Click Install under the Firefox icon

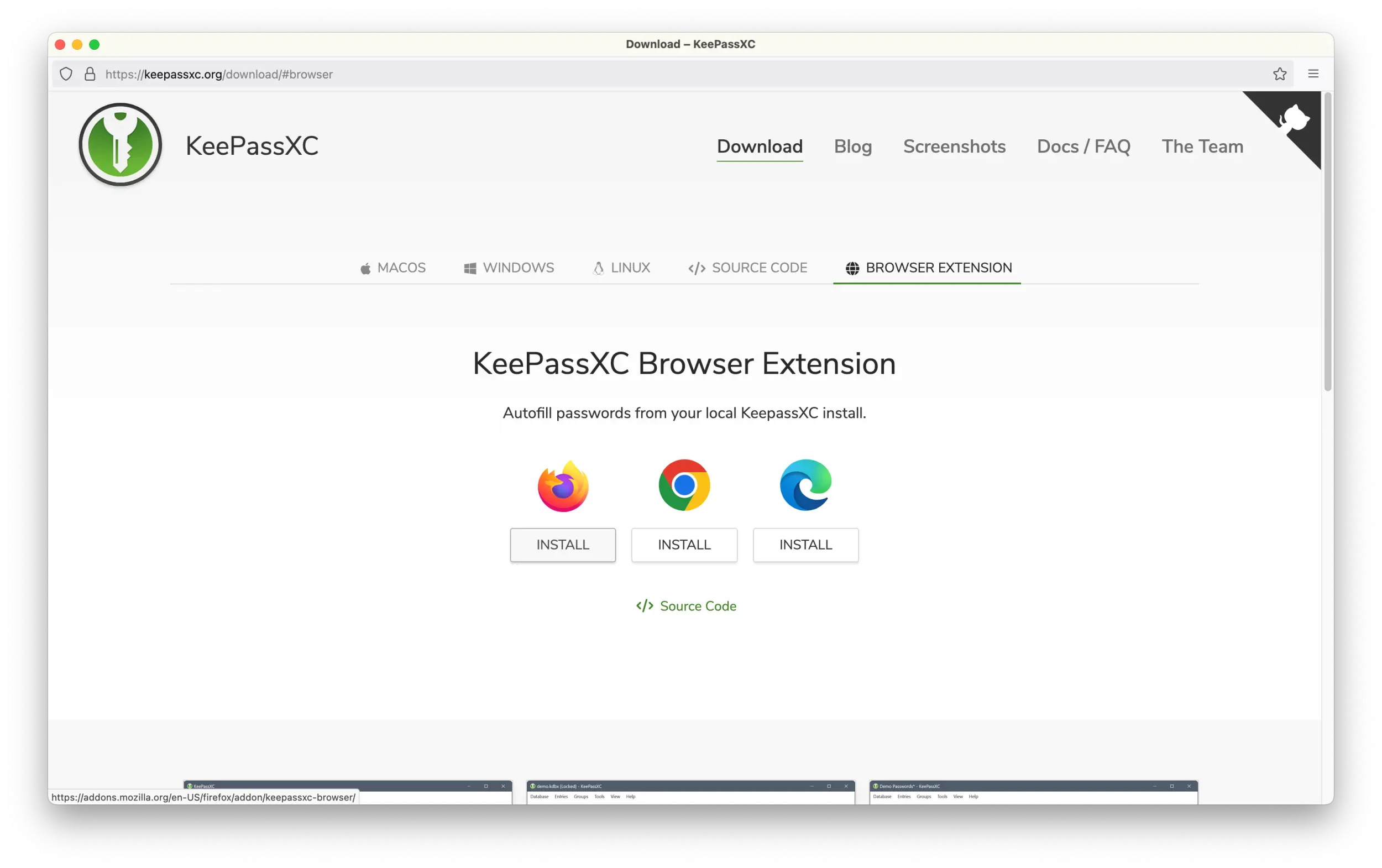(x=562, y=544)
